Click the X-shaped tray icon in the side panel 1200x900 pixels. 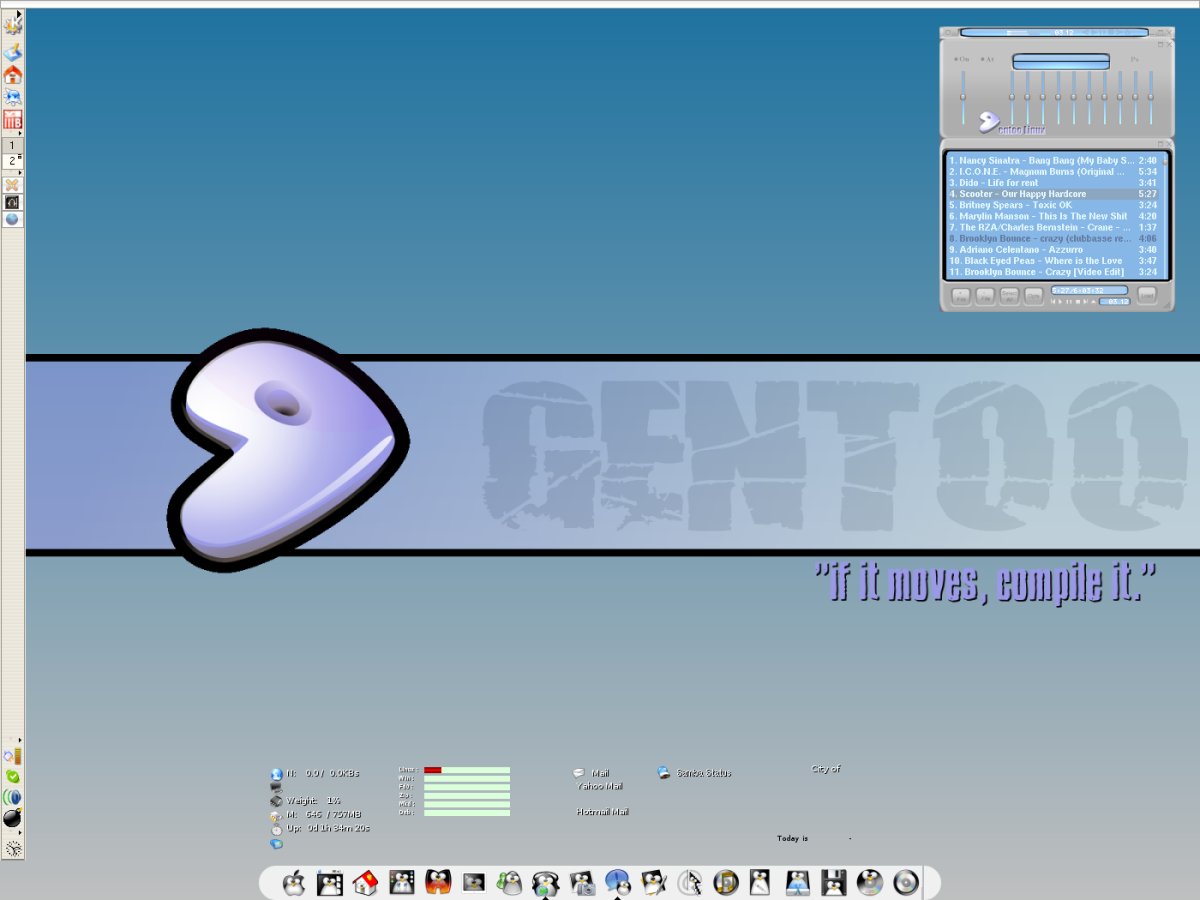(x=12, y=185)
